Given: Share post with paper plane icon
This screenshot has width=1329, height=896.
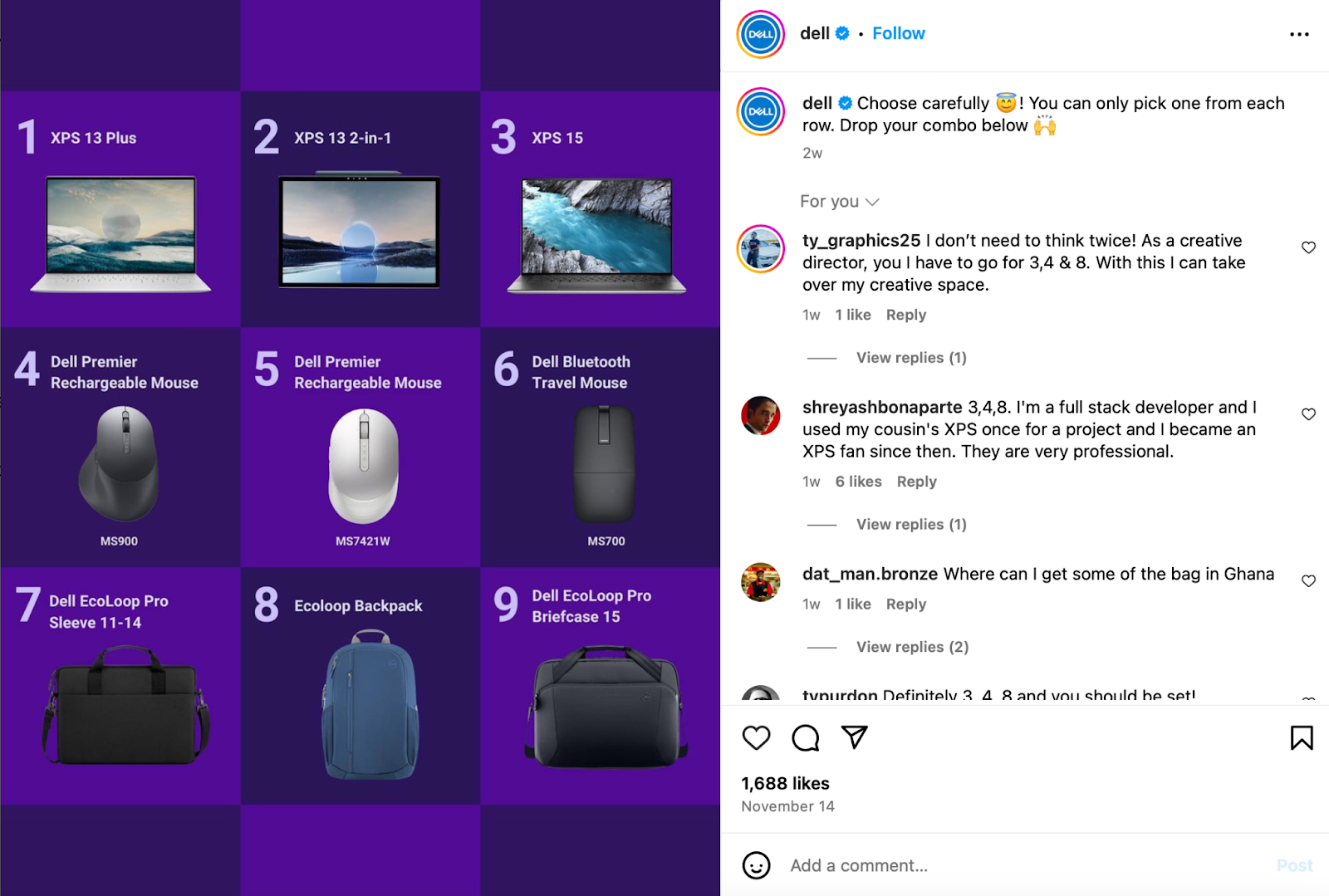Looking at the screenshot, I should click(x=854, y=737).
